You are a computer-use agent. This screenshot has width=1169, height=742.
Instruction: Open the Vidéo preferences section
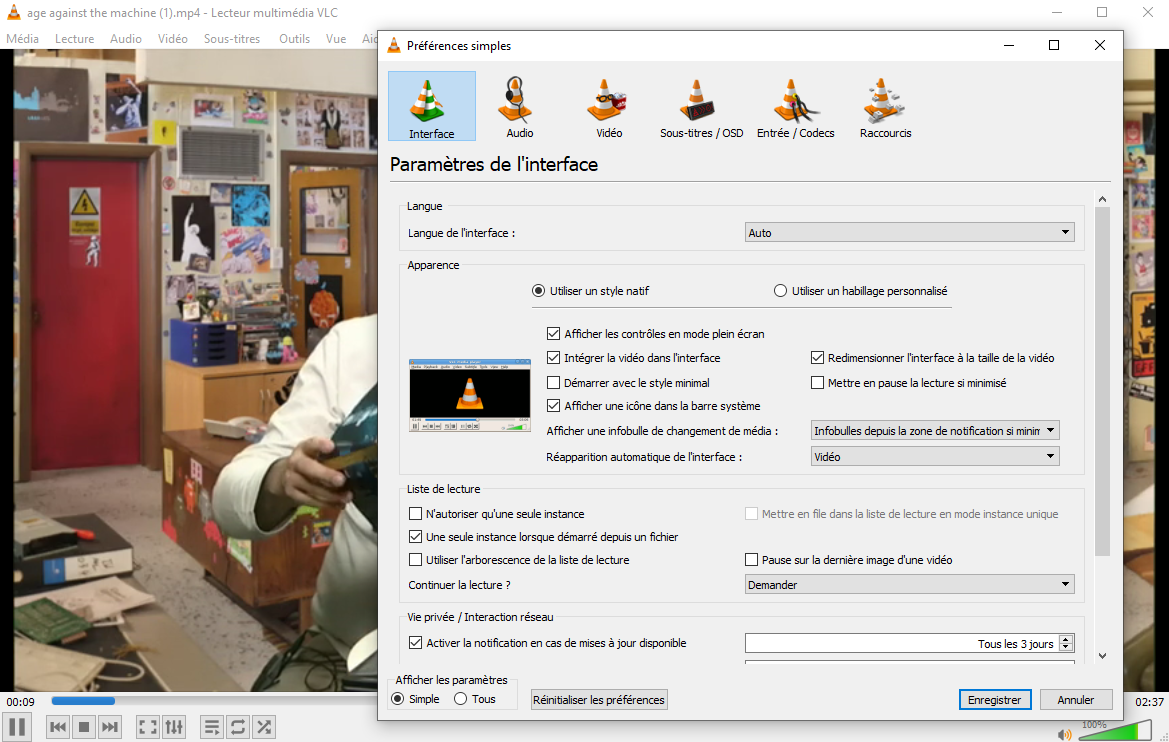click(608, 107)
